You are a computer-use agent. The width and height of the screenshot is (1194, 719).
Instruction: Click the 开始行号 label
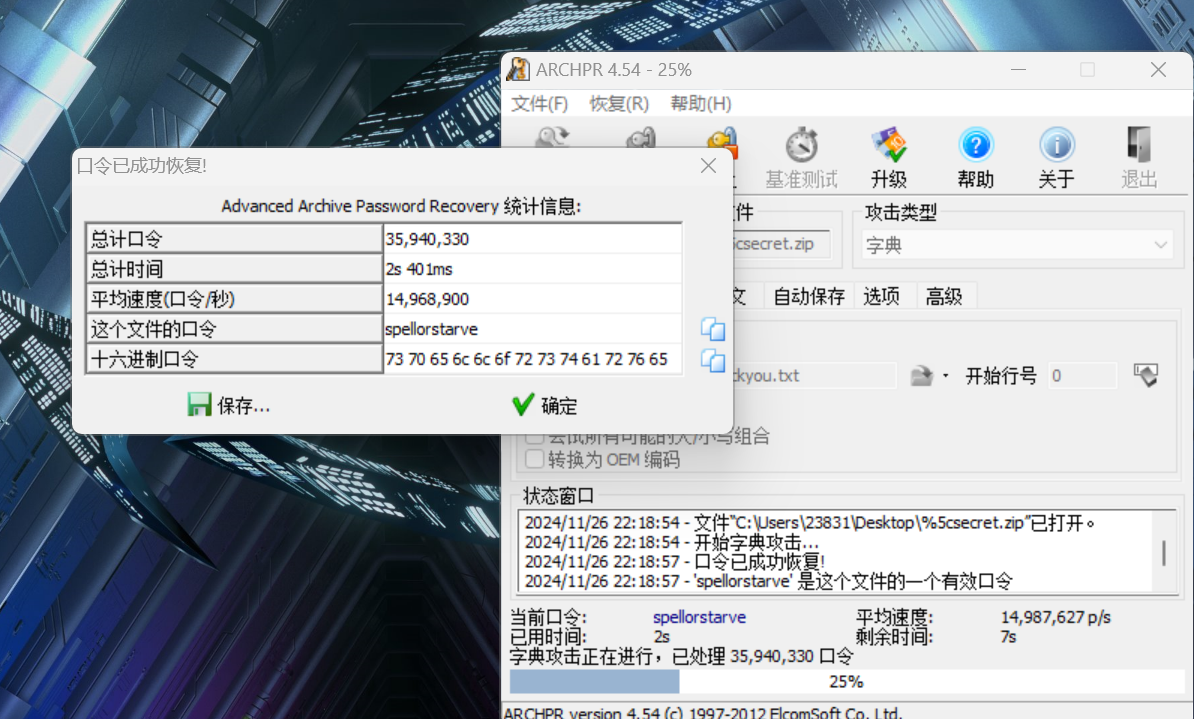[1001, 375]
